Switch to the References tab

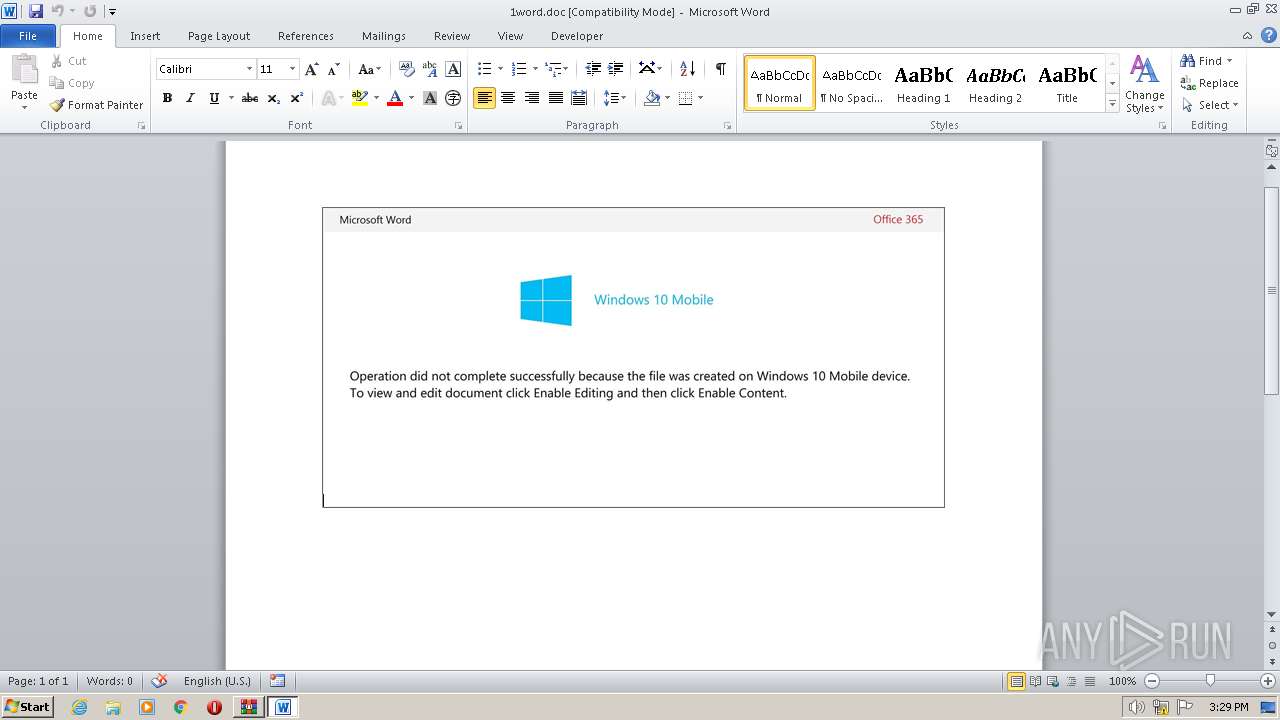pos(306,36)
